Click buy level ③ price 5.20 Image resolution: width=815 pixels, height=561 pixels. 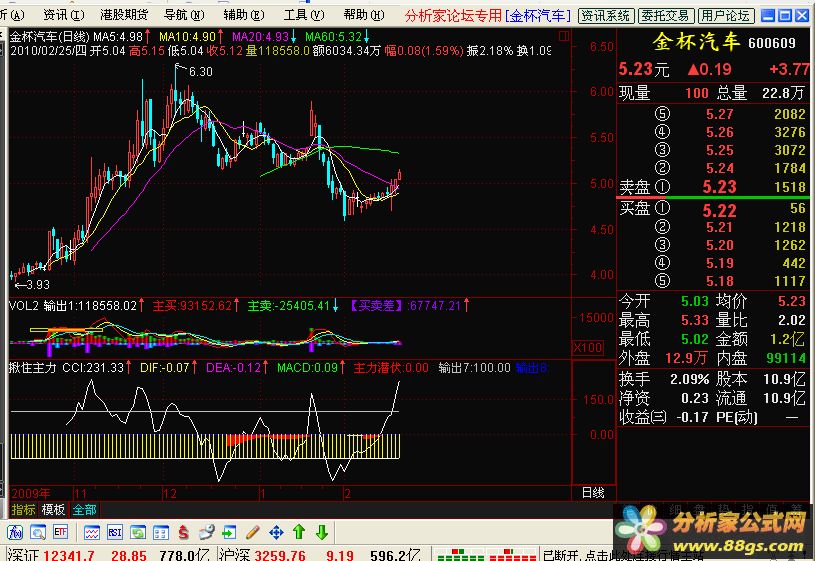tap(719, 245)
